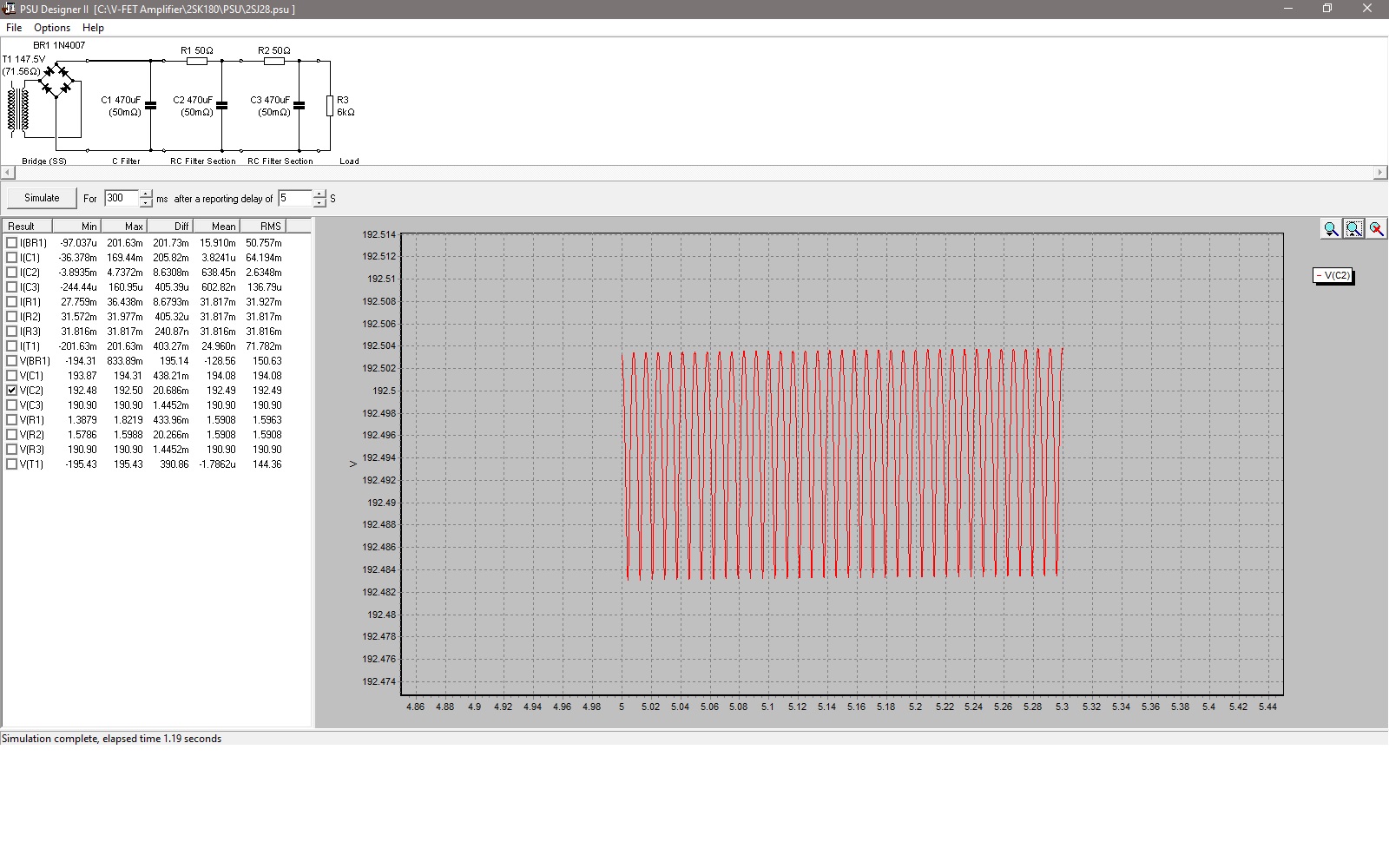Enable the I(T1) trace checkbox

(x=12, y=346)
